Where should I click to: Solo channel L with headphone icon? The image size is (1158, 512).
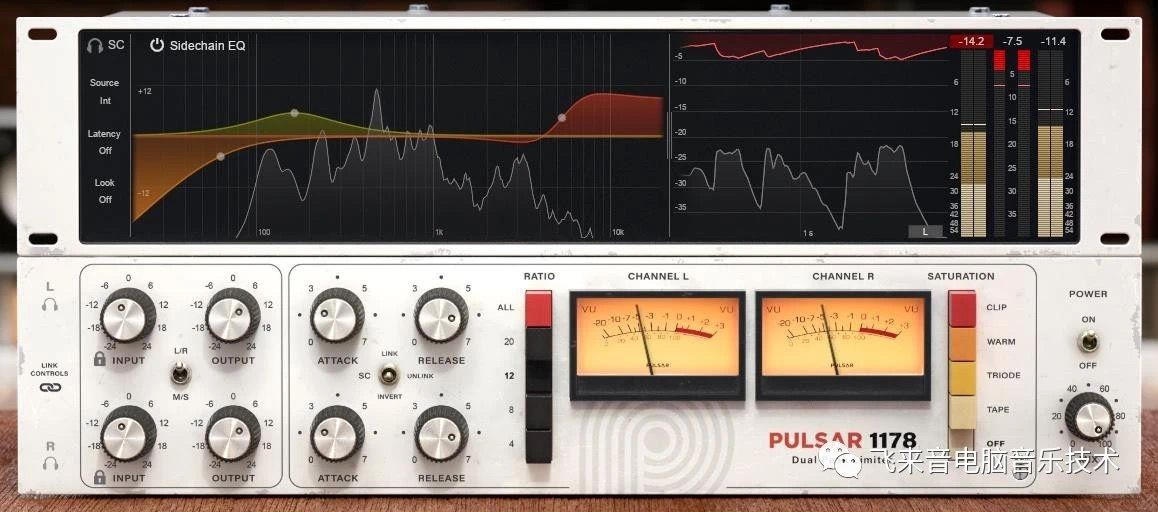coord(50,303)
